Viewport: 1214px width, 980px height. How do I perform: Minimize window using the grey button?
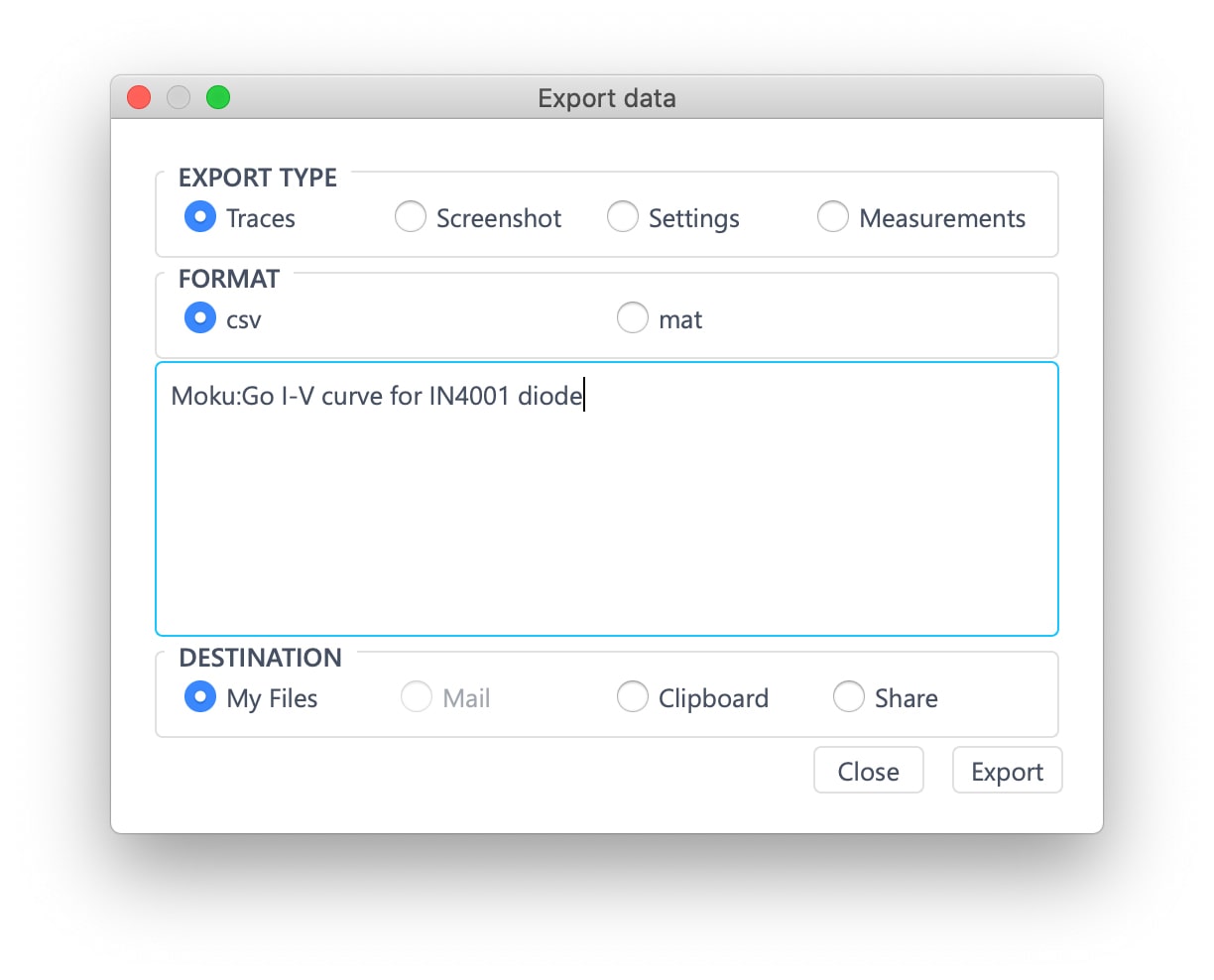(179, 97)
